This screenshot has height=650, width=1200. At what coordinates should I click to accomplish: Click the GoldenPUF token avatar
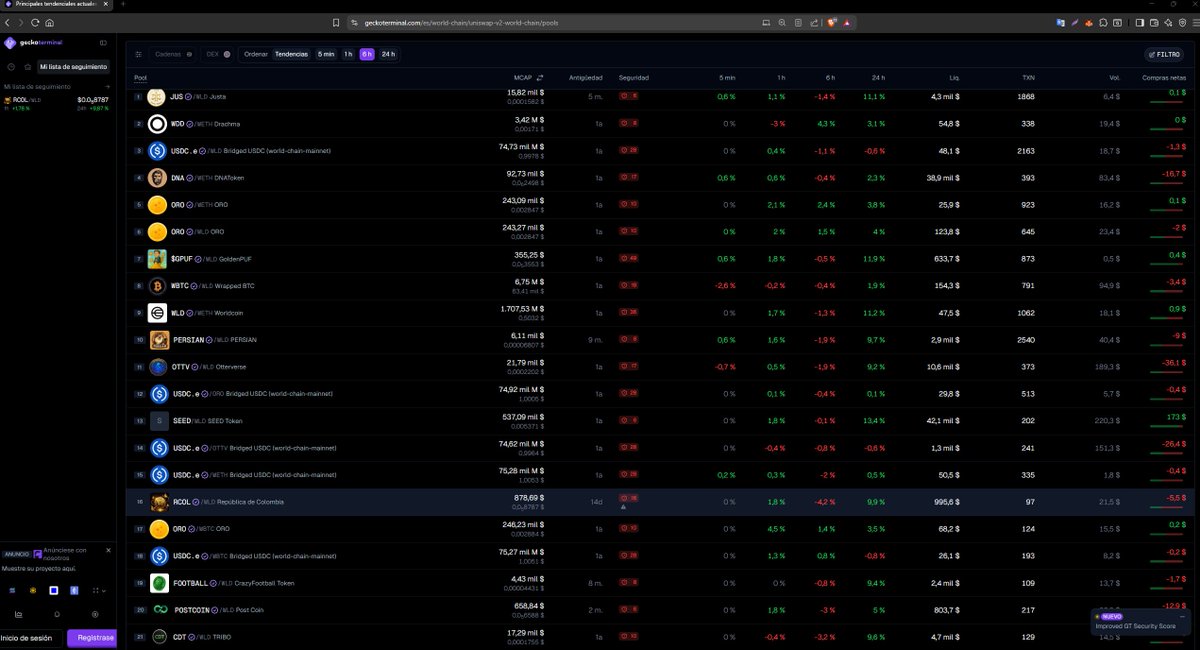coord(157,259)
